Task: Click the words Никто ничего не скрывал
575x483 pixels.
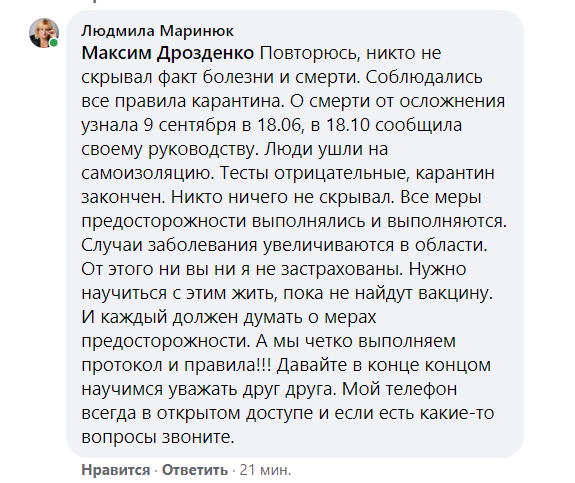Action: click(x=282, y=197)
